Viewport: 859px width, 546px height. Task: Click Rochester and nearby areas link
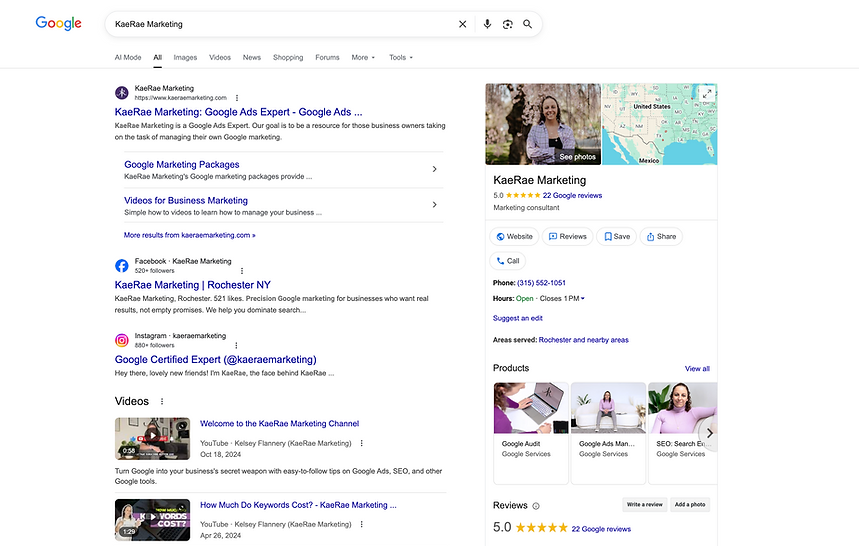tap(583, 340)
